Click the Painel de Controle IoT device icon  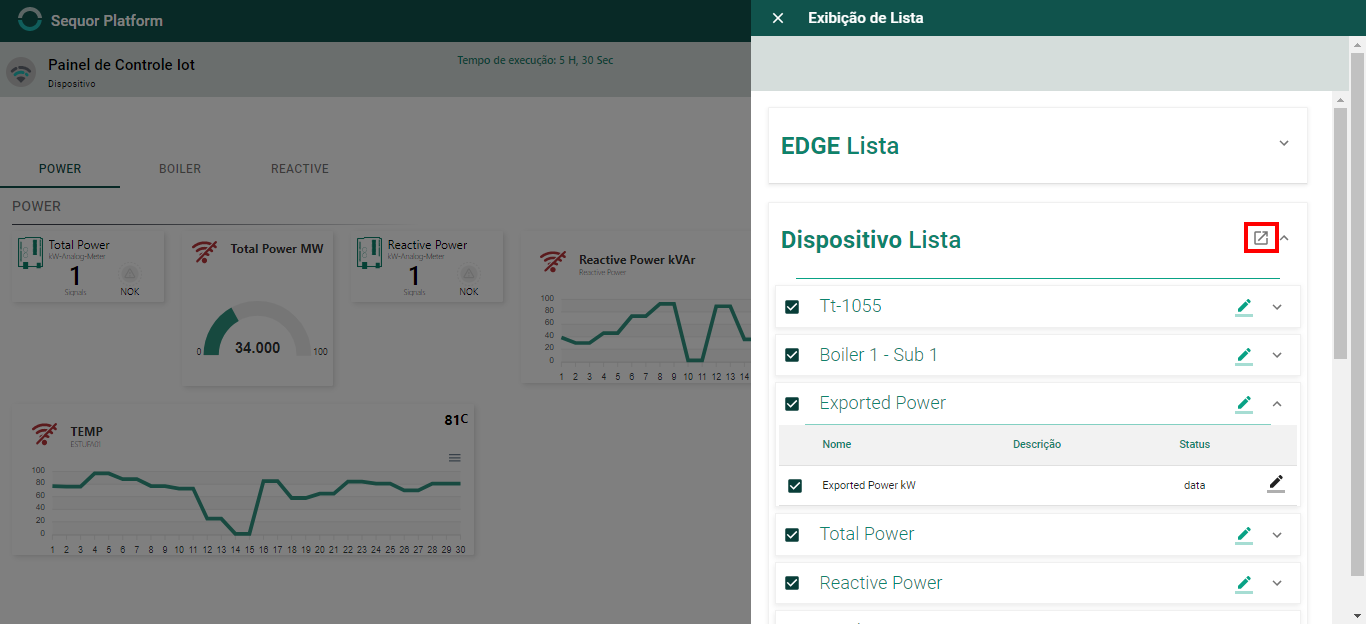pos(21,73)
